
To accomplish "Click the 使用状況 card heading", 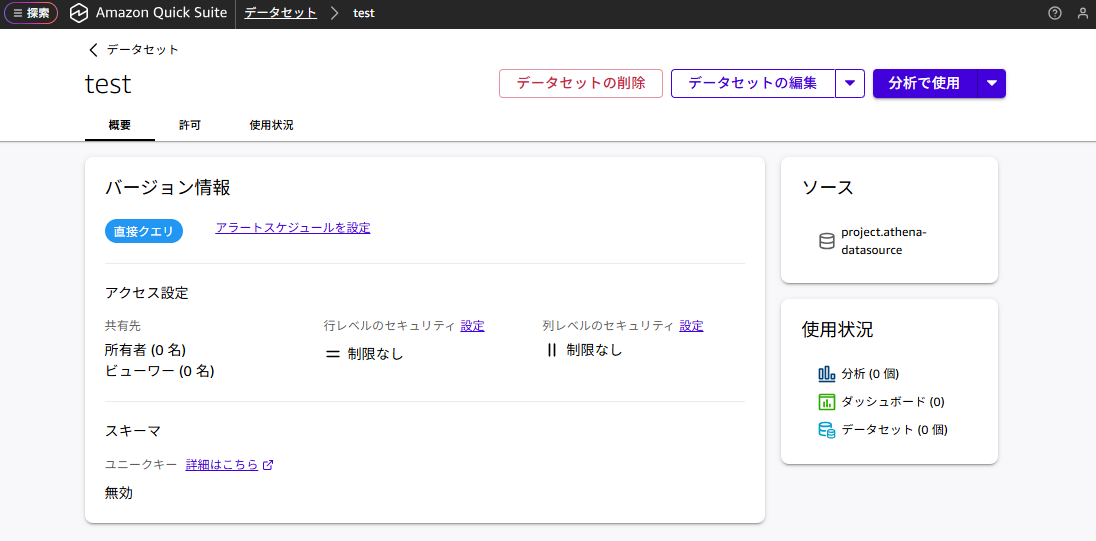I will click(x=837, y=329).
